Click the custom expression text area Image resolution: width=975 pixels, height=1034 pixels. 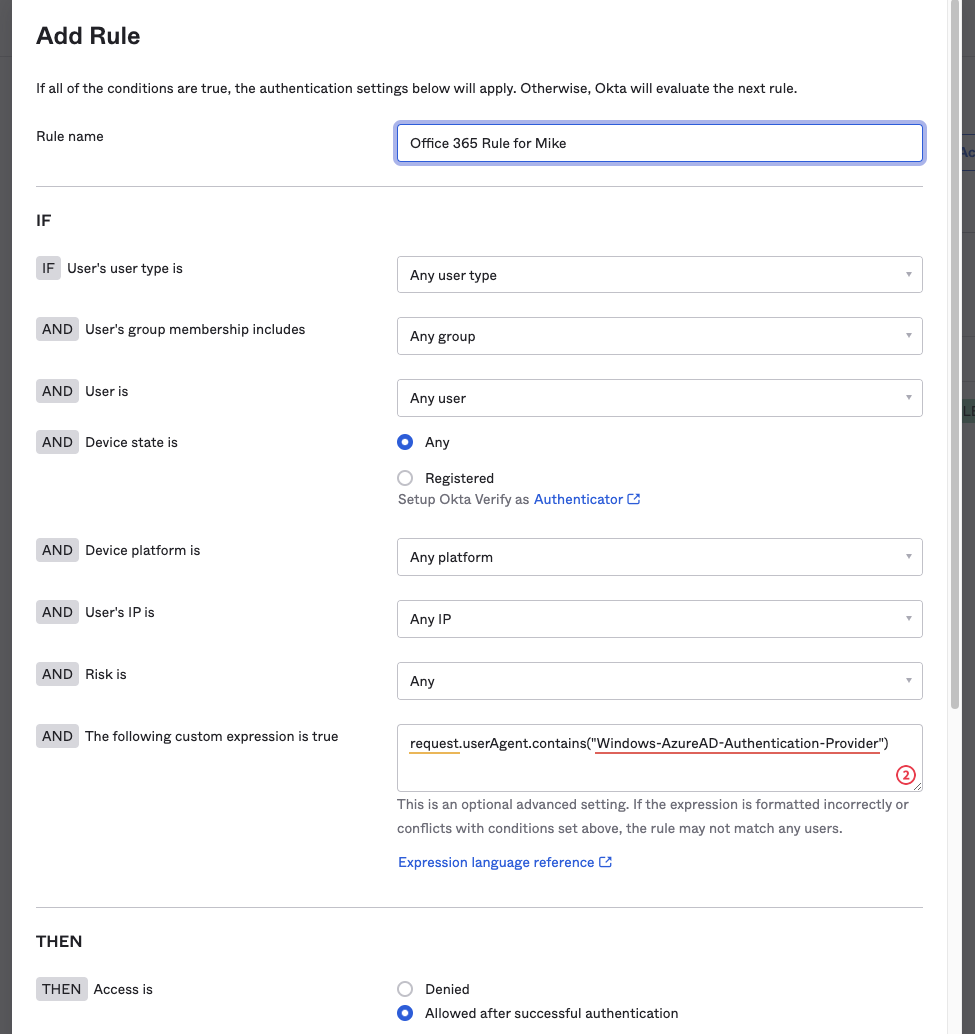point(660,757)
